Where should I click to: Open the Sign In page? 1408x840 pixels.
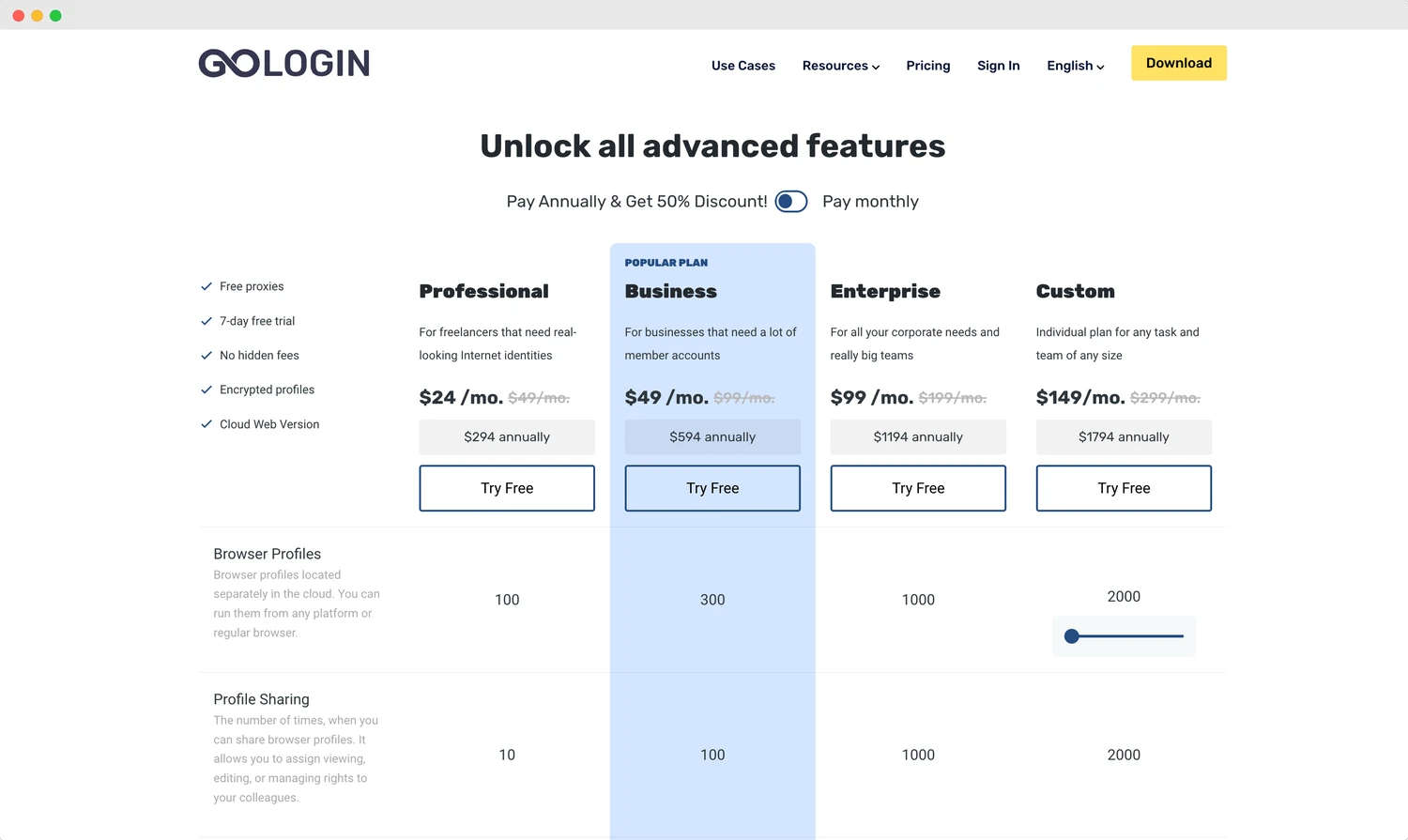coord(999,66)
